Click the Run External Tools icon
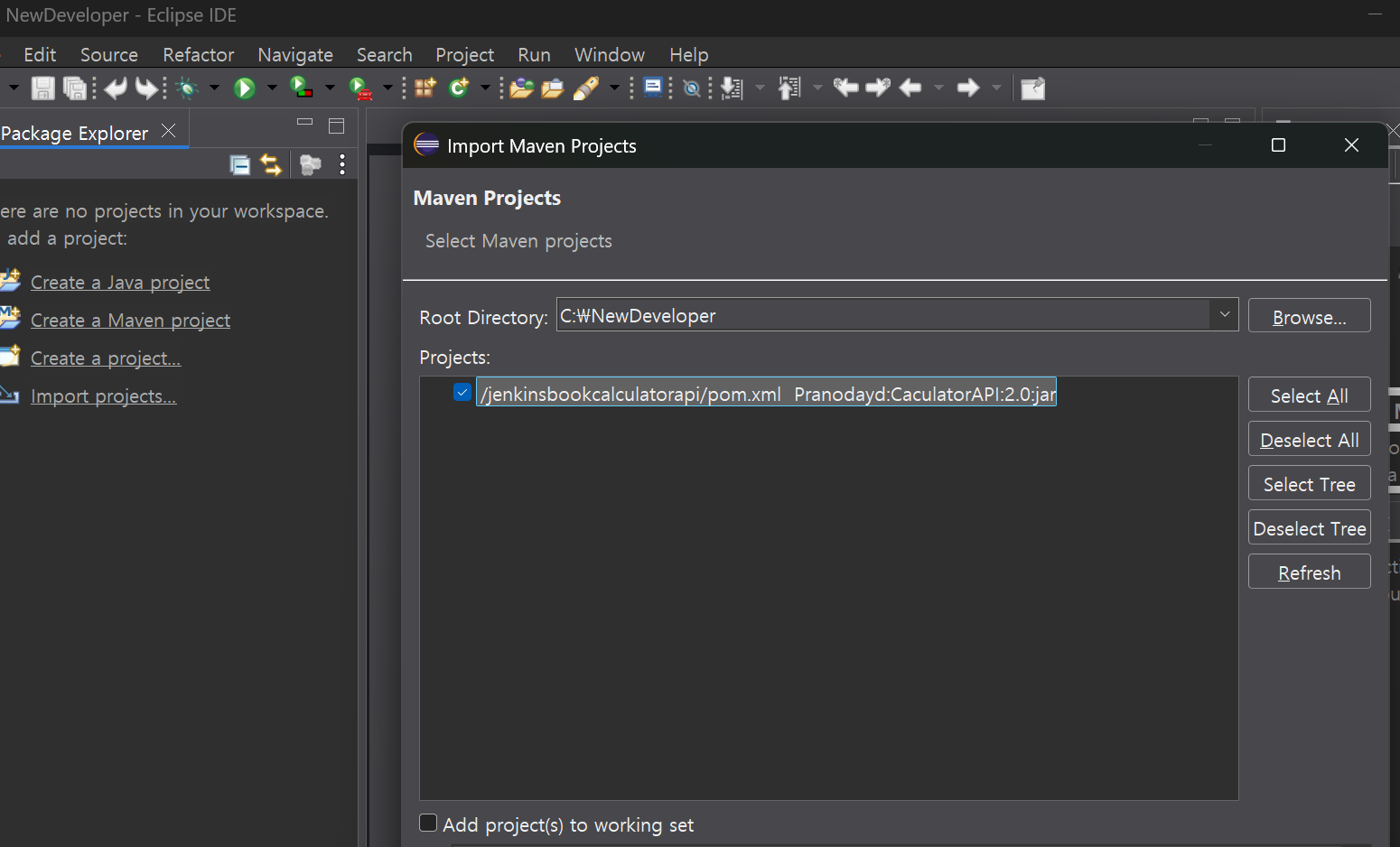The height and width of the screenshot is (847, 1400). pyautogui.click(x=360, y=88)
